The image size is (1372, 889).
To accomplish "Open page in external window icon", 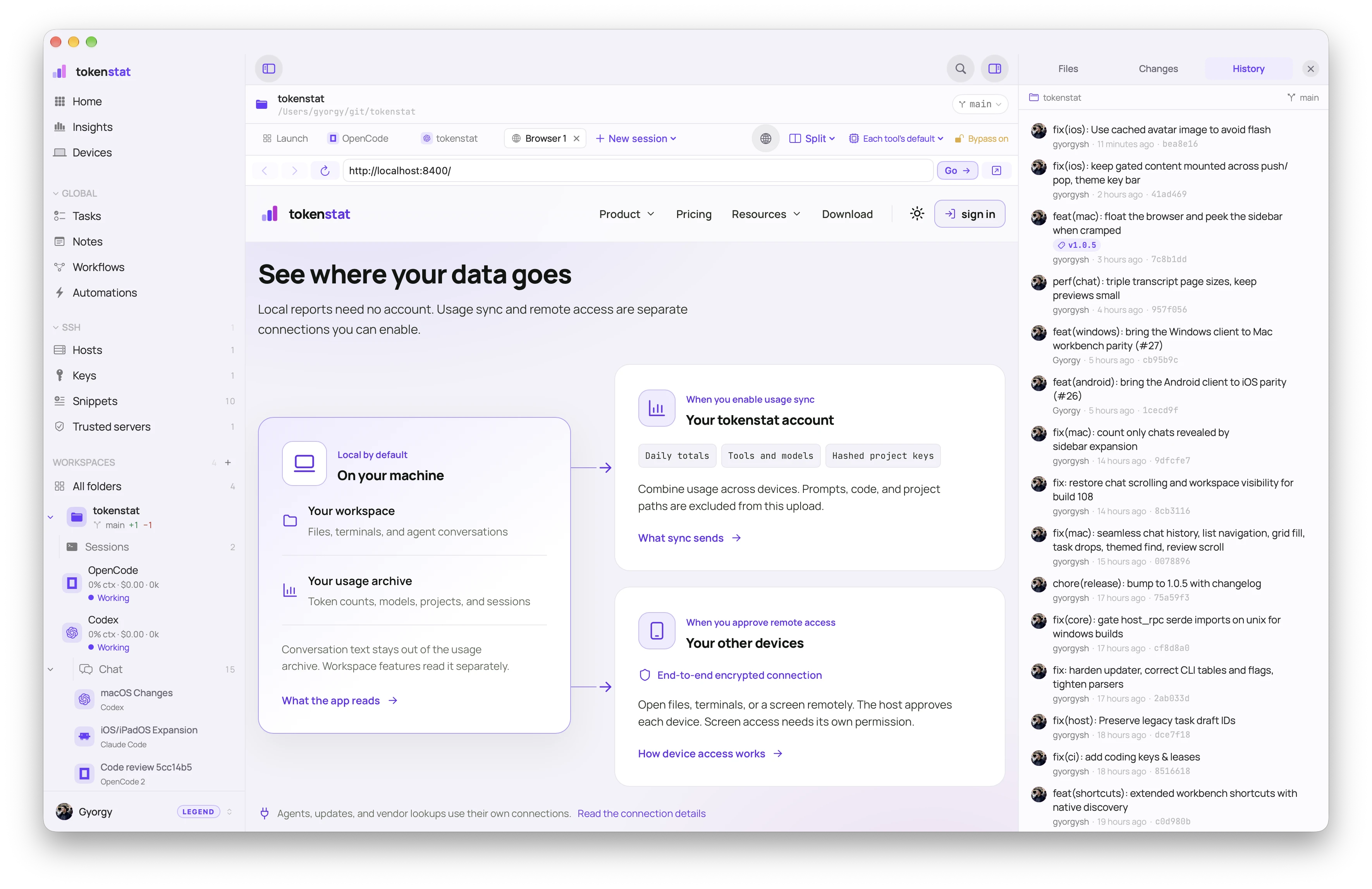I will [x=996, y=170].
